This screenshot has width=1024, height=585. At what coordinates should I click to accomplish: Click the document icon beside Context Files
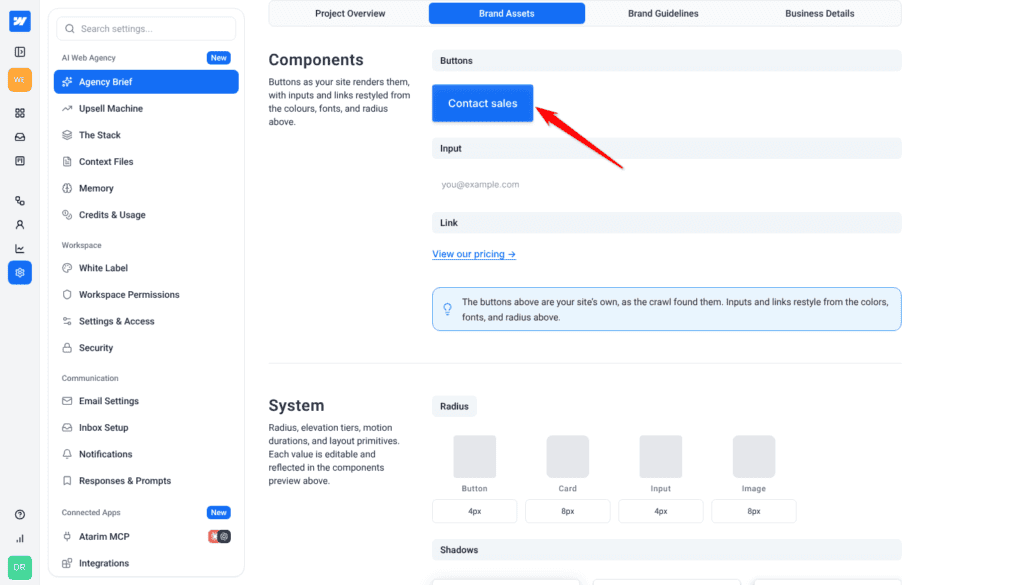click(67, 161)
